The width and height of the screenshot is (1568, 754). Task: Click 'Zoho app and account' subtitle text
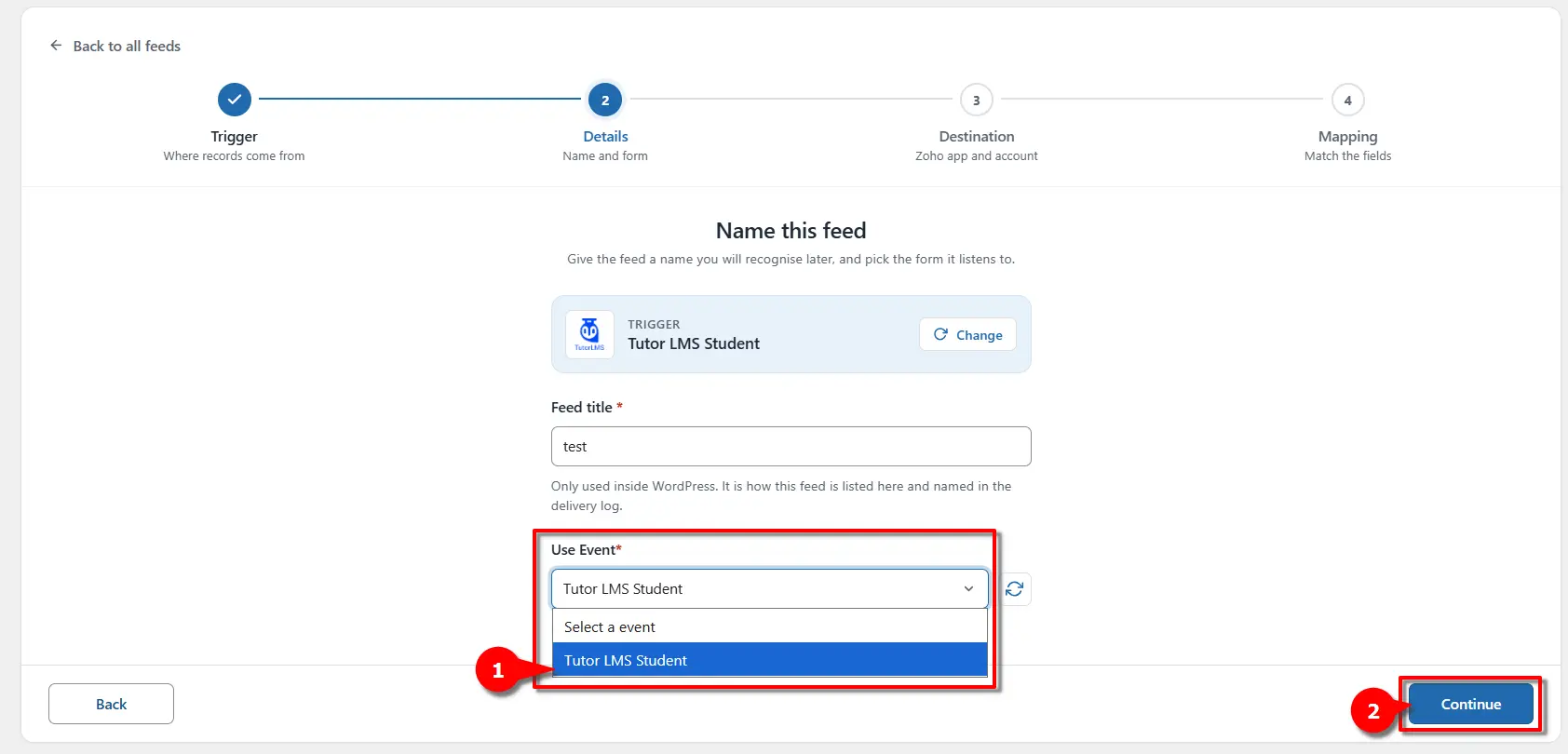click(976, 155)
